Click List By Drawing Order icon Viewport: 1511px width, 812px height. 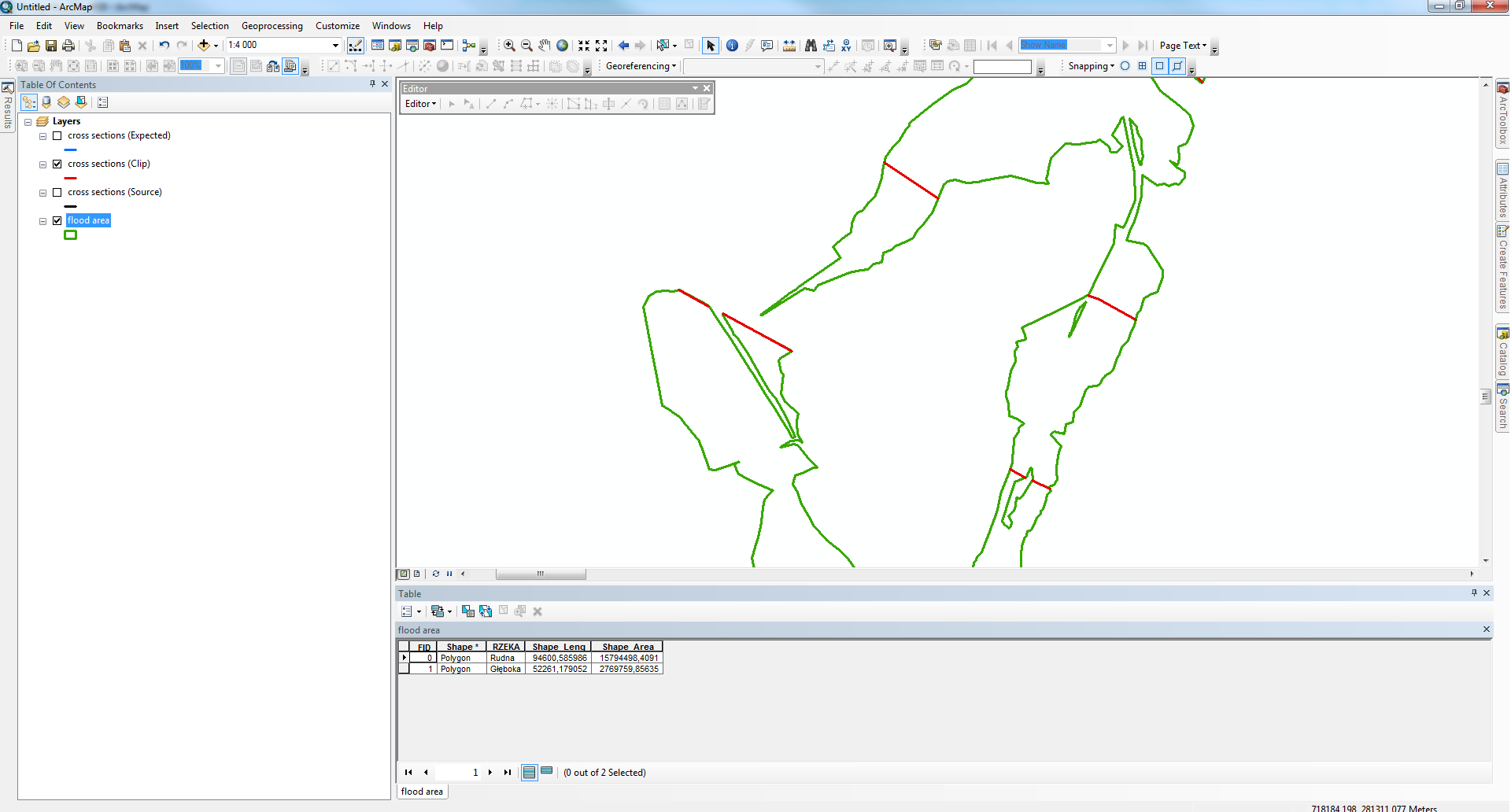tap(29, 102)
